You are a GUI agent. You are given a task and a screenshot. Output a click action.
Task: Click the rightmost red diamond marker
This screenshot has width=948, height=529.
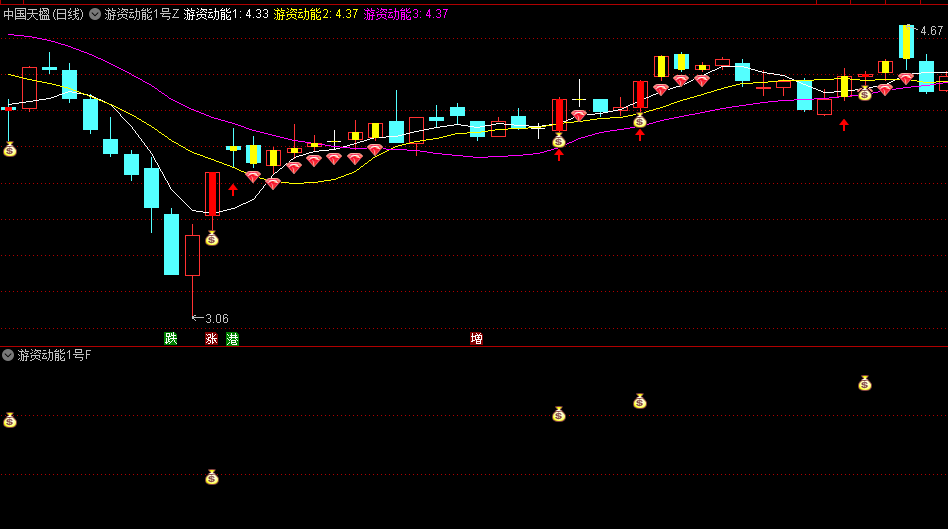pyautogui.click(x=905, y=79)
